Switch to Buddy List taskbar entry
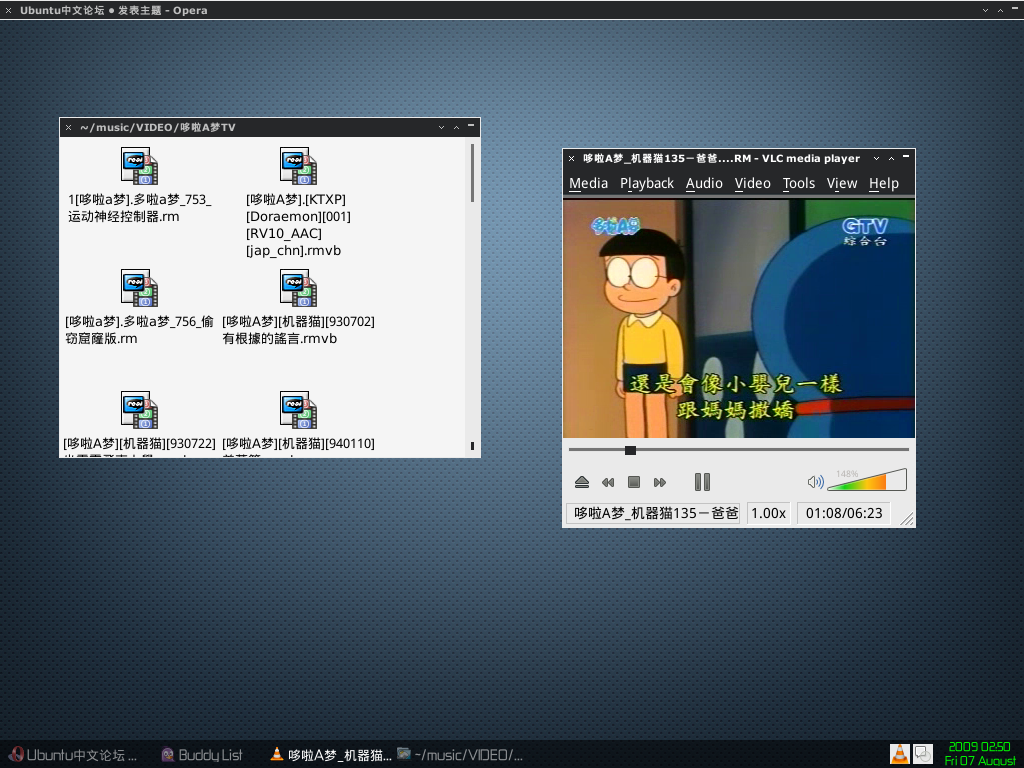The width and height of the screenshot is (1024, 768). pyautogui.click(x=202, y=755)
